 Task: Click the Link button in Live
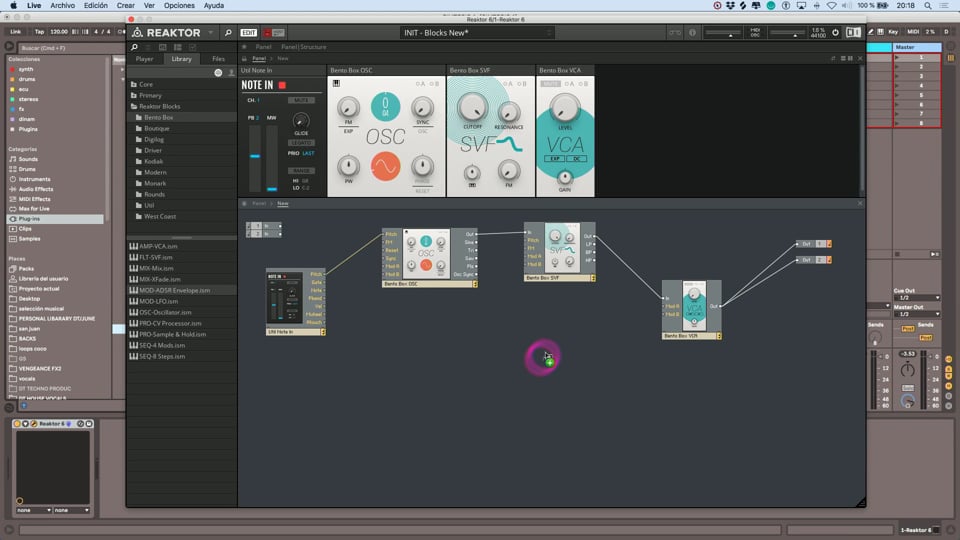coord(16,32)
